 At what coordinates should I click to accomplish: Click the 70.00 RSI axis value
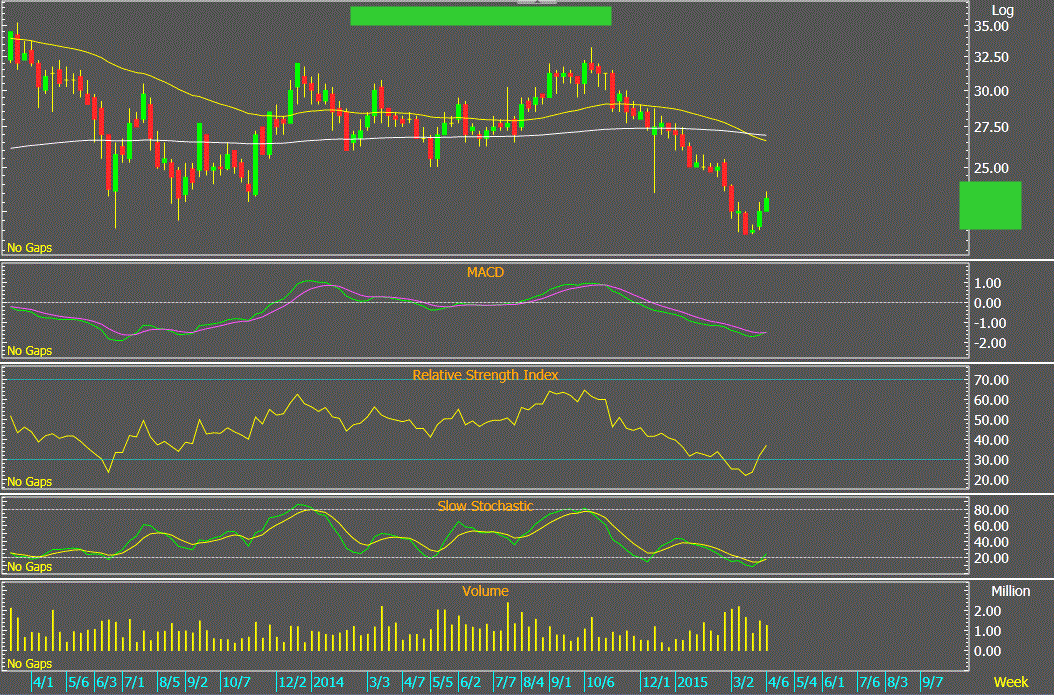(x=991, y=380)
